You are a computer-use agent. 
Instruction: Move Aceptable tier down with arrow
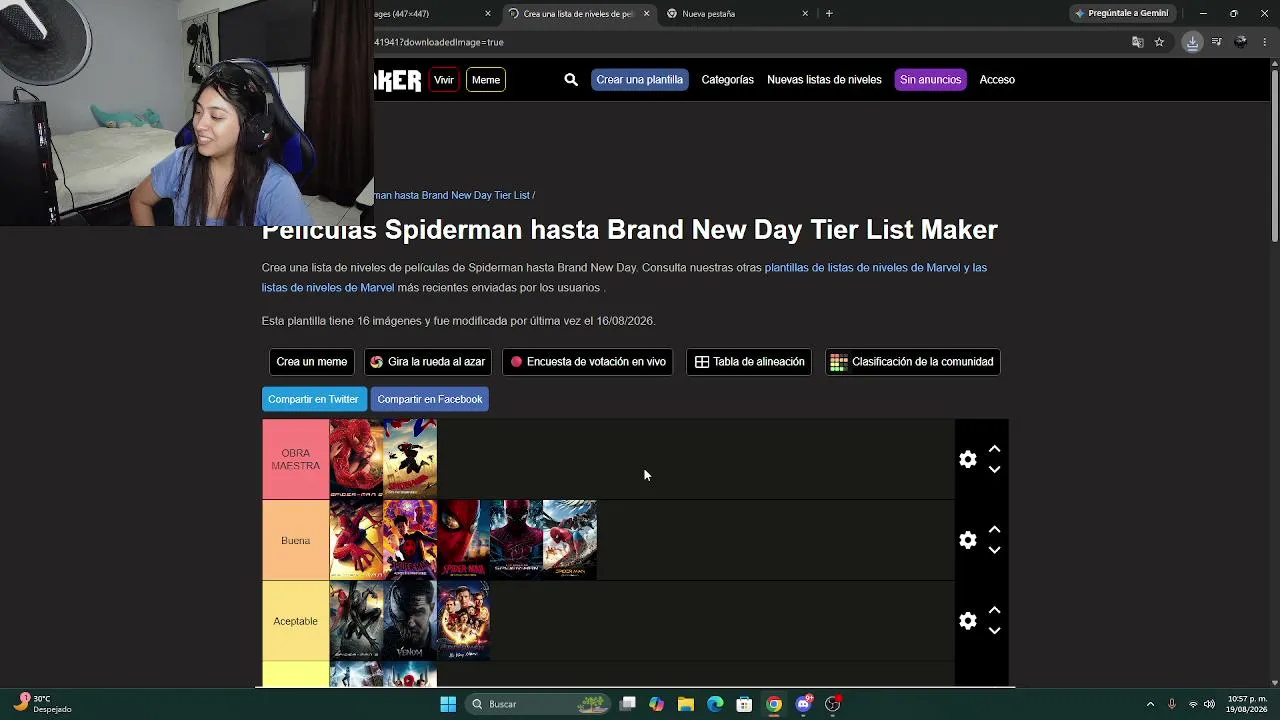tap(994, 631)
